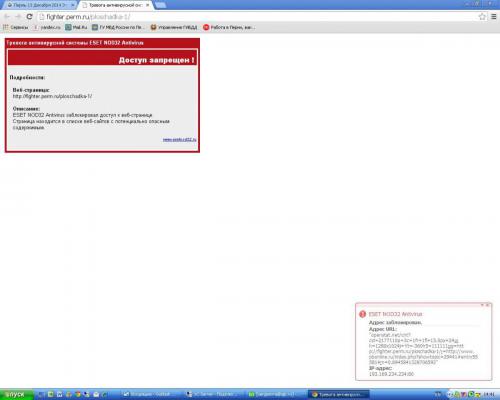
Task: Reload the blocked page
Action: pos(29,17)
